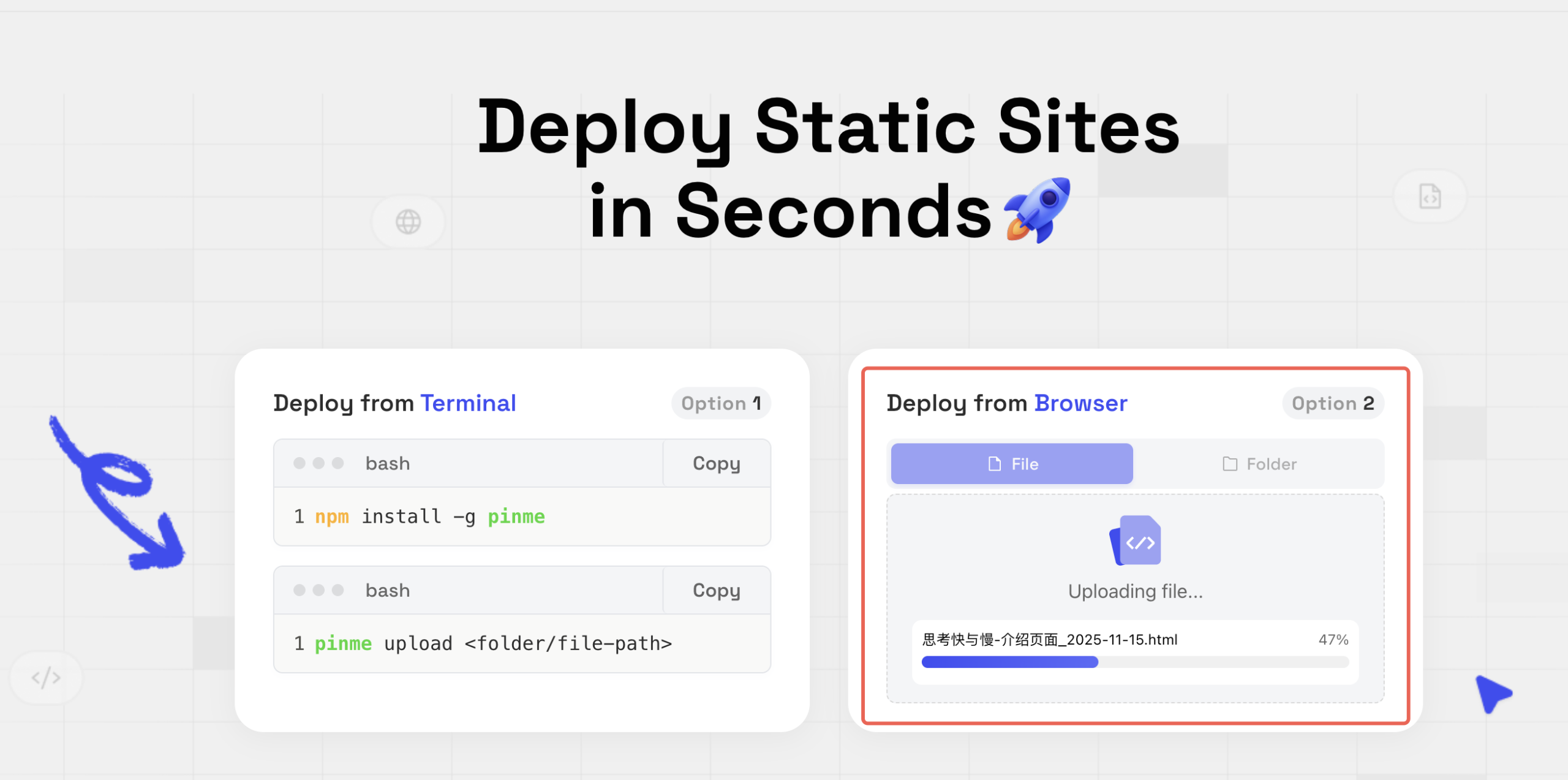Screen dimensions: 1568x780
Task: Click window dots of npm install terminal
Action: 318,463
